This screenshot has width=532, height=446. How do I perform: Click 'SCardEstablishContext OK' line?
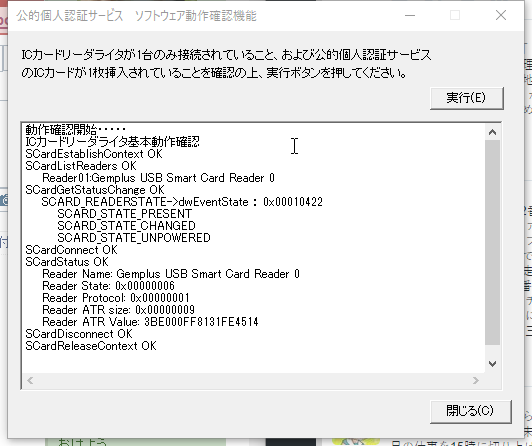[94, 154]
